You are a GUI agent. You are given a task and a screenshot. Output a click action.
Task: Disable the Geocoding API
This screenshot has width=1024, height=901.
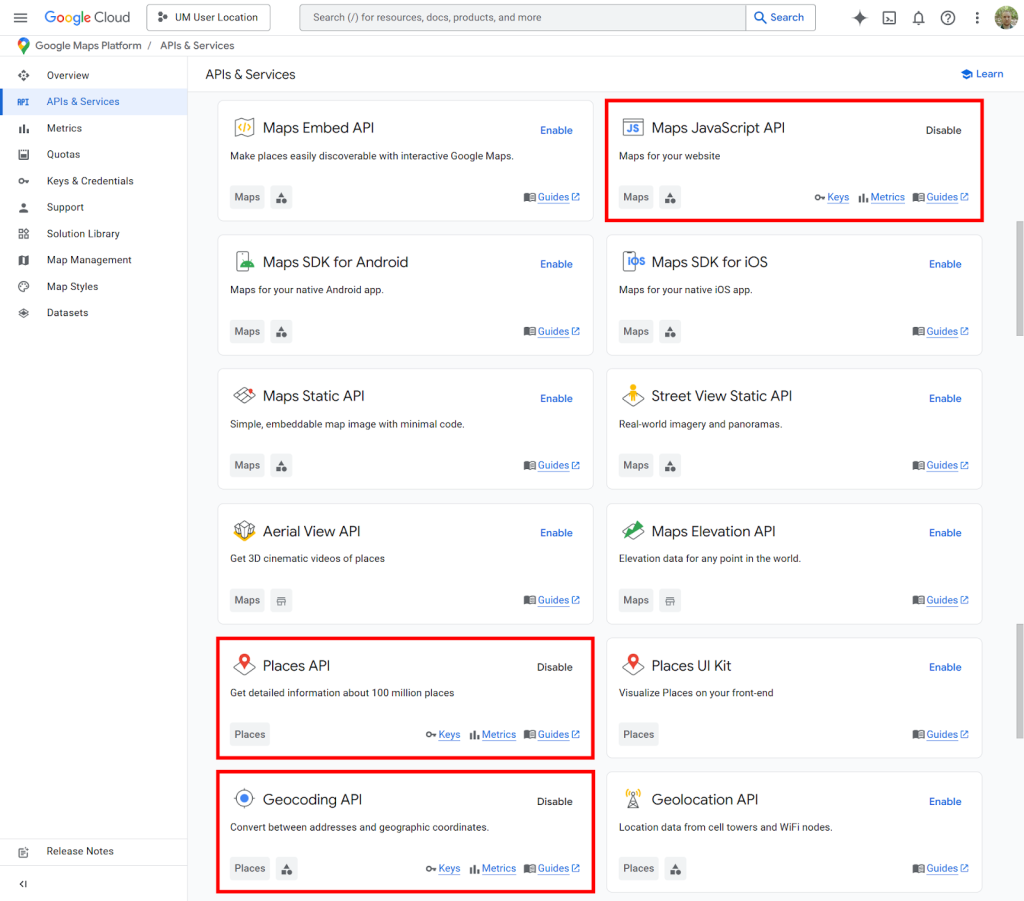tap(554, 801)
